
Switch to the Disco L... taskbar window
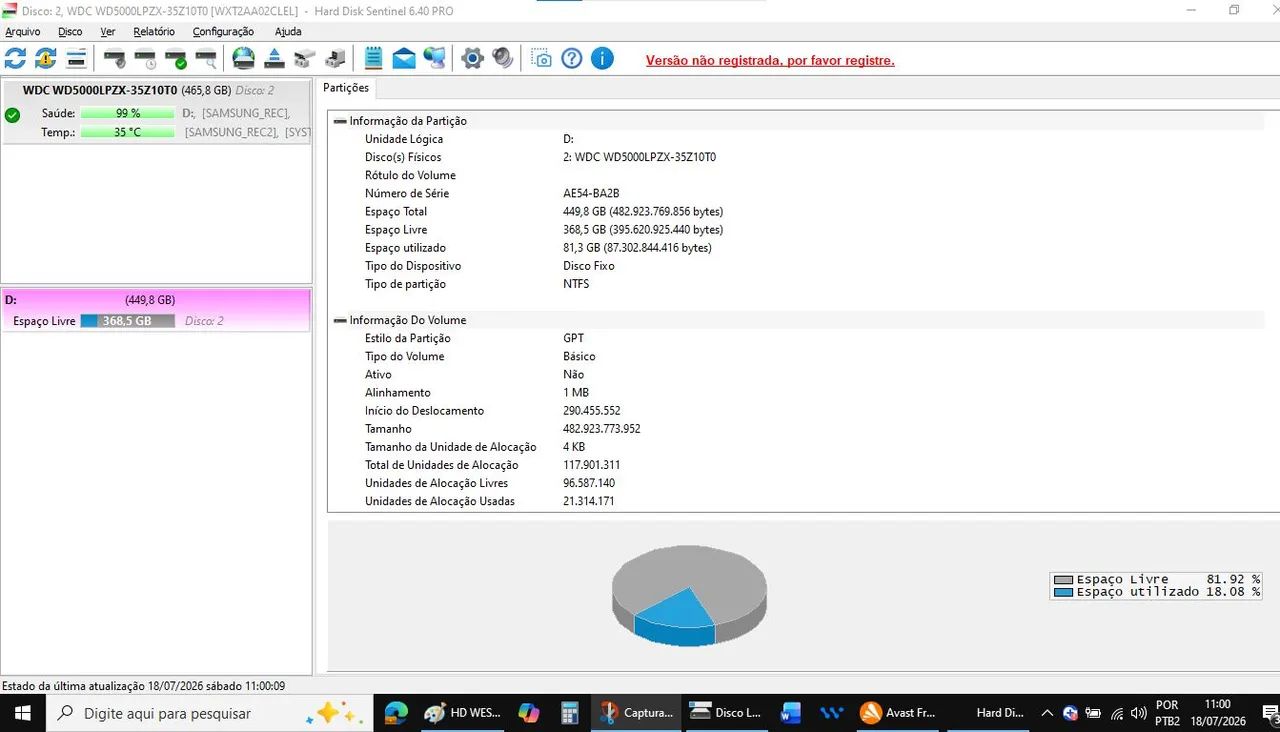pyautogui.click(x=726, y=713)
